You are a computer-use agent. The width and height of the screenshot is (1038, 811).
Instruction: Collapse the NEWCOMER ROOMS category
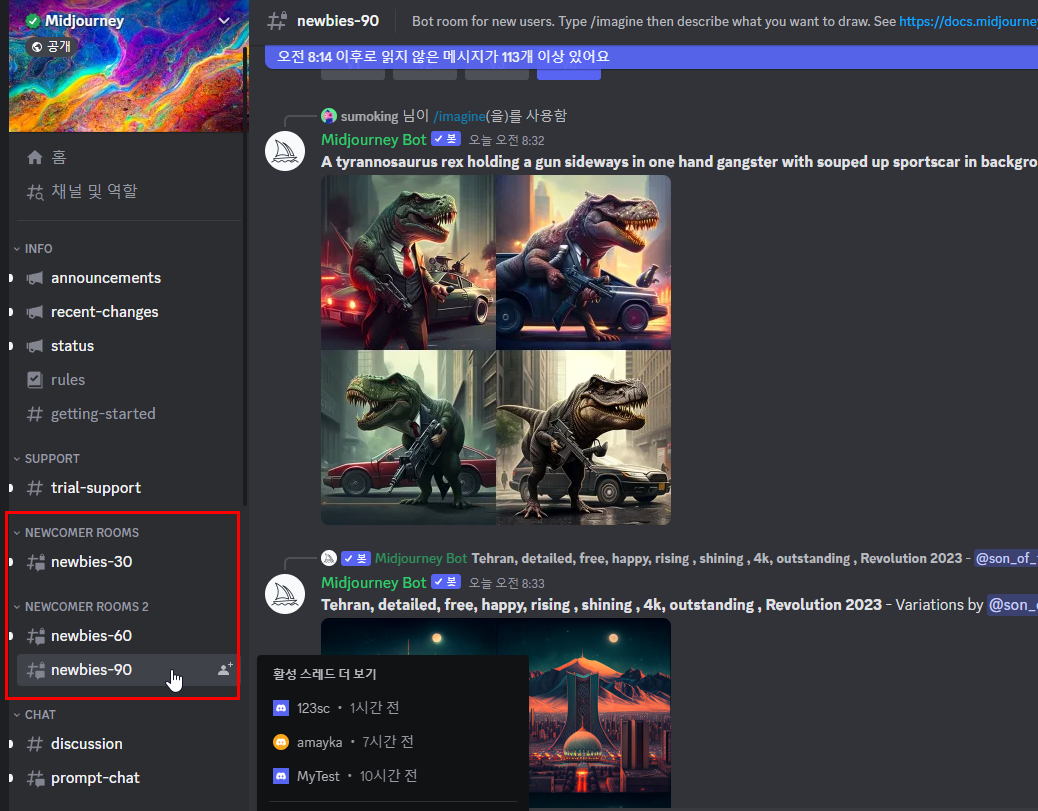[76, 532]
